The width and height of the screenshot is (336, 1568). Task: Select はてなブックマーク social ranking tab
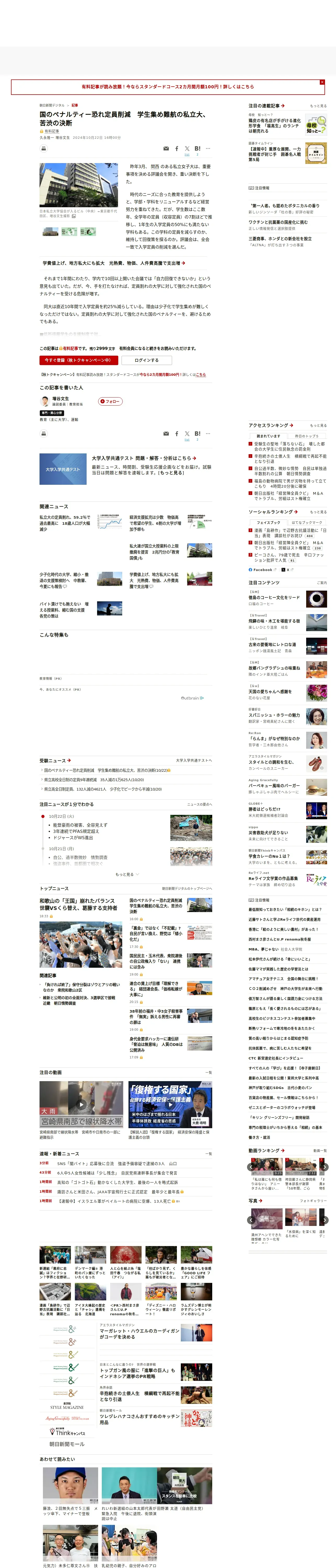click(x=307, y=522)
